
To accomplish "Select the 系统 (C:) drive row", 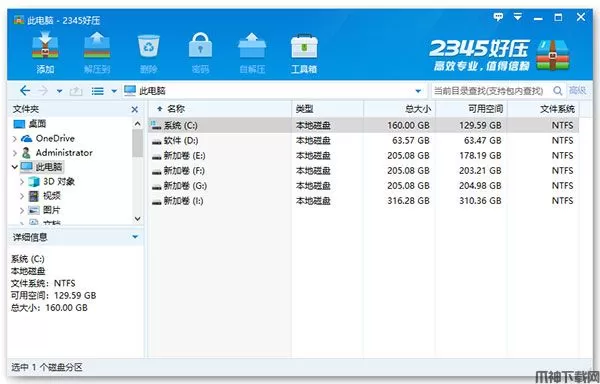I will tap(364, 125).
